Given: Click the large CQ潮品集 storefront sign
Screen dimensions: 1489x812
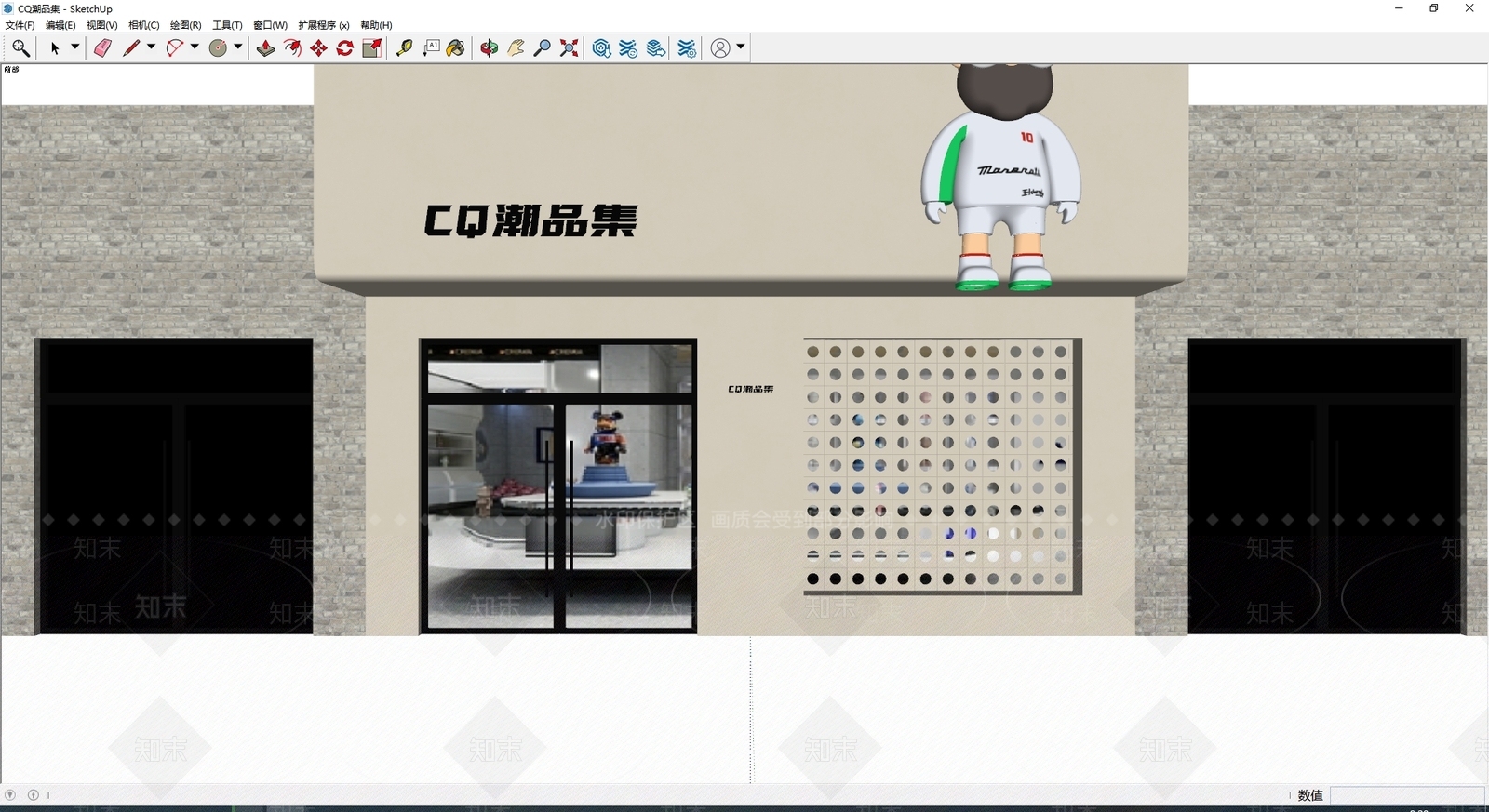Looking at the screenshot, I should 530,220.
